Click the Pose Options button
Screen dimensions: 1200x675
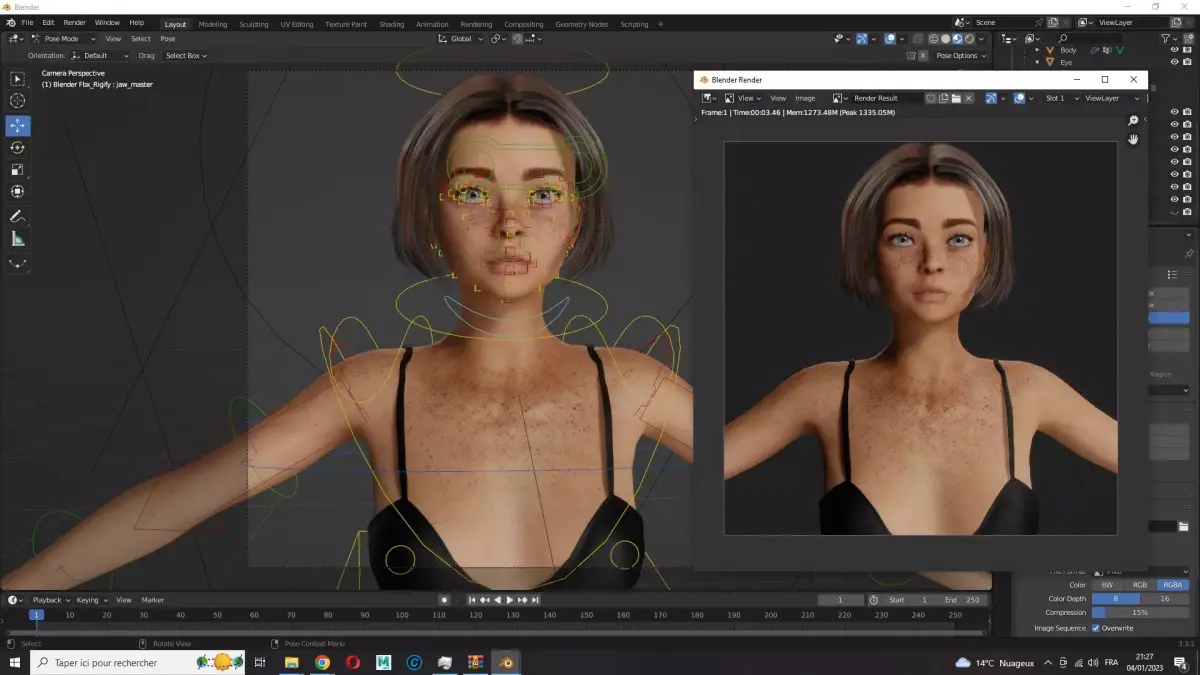point(960,56)
